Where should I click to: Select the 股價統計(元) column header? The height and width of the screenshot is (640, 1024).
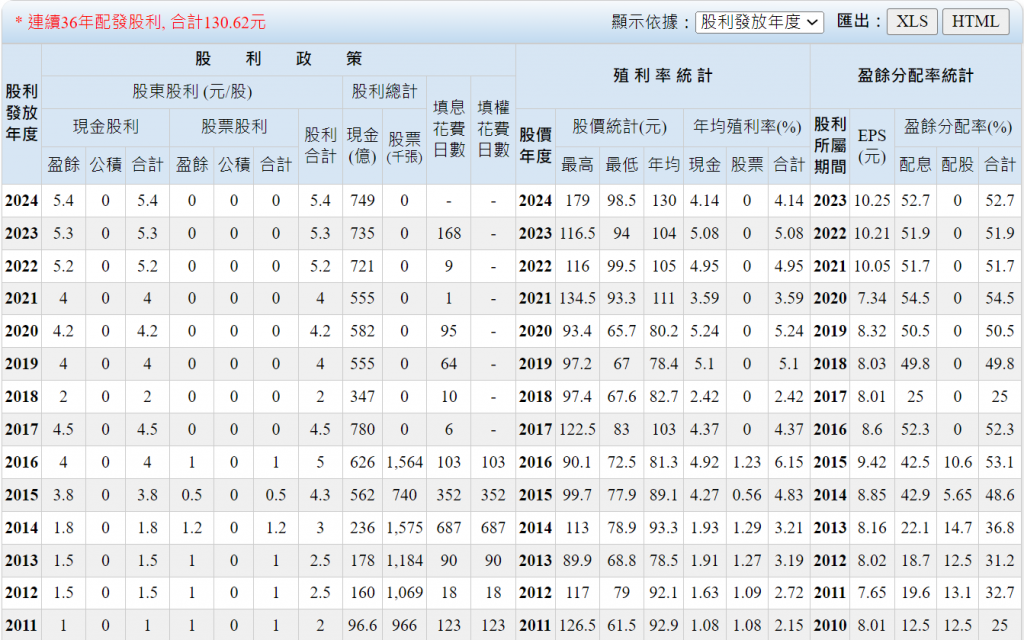(619, 127)
